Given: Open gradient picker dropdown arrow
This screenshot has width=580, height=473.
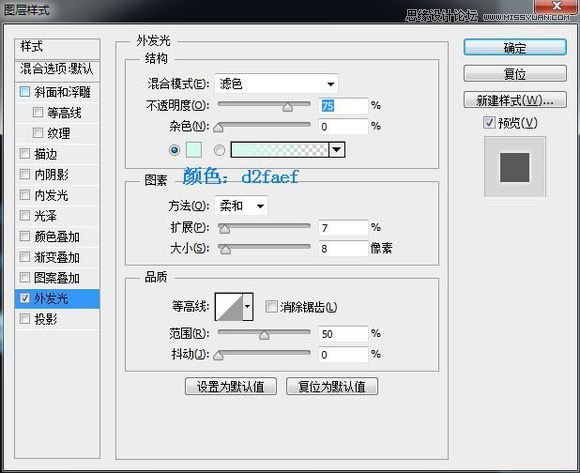Looking at the screenshot, I should click(x=337, y=150).
